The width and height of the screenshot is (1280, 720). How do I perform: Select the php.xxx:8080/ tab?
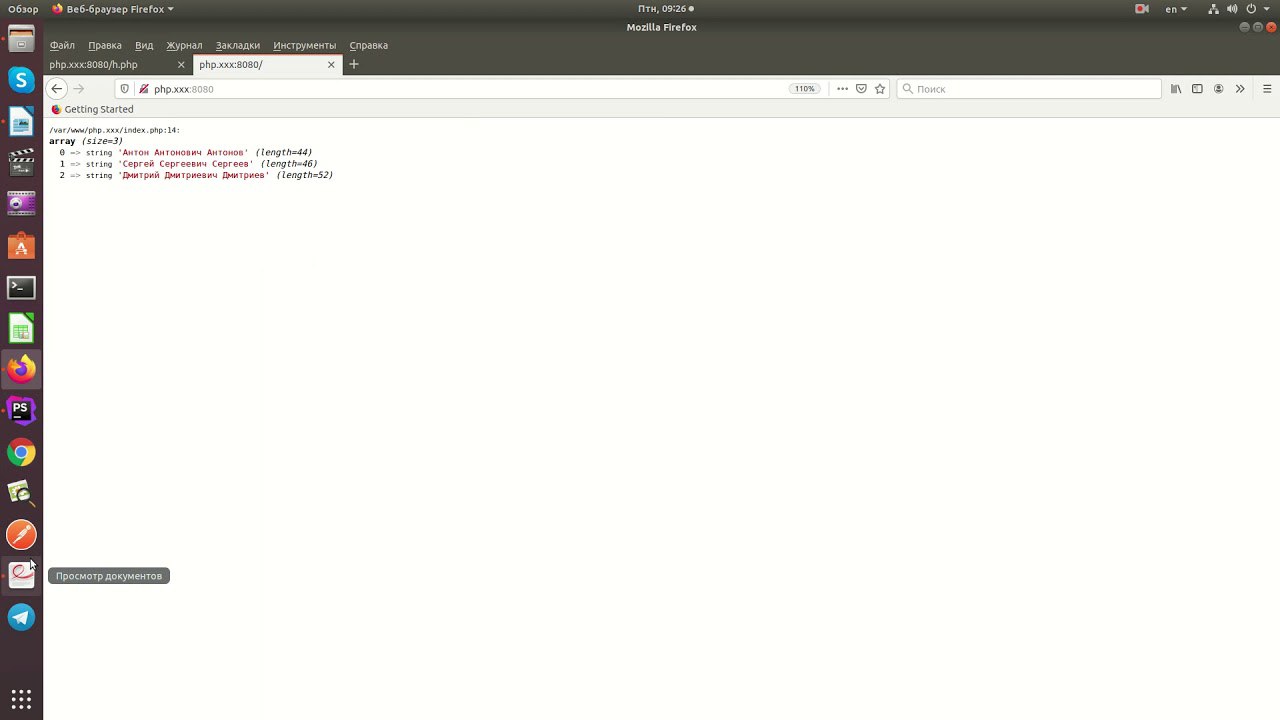click(x=267, y=65)
